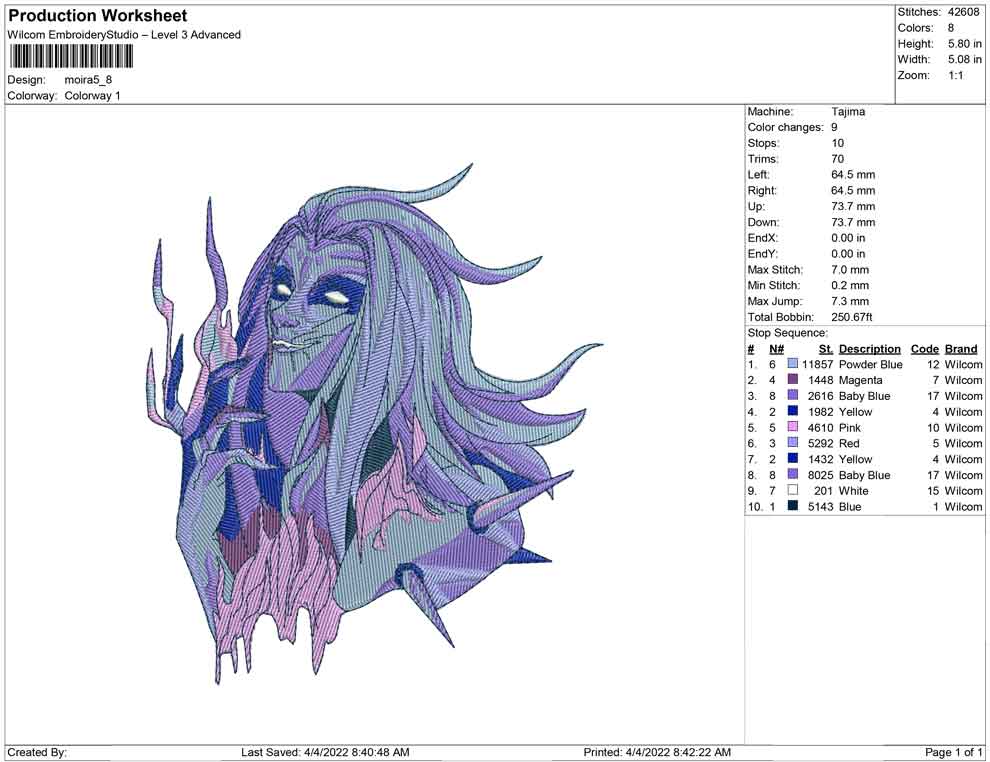Click the Red-labeled swatch in stop 6
This screenshot has height=762, width=990.
pos(792,444)
